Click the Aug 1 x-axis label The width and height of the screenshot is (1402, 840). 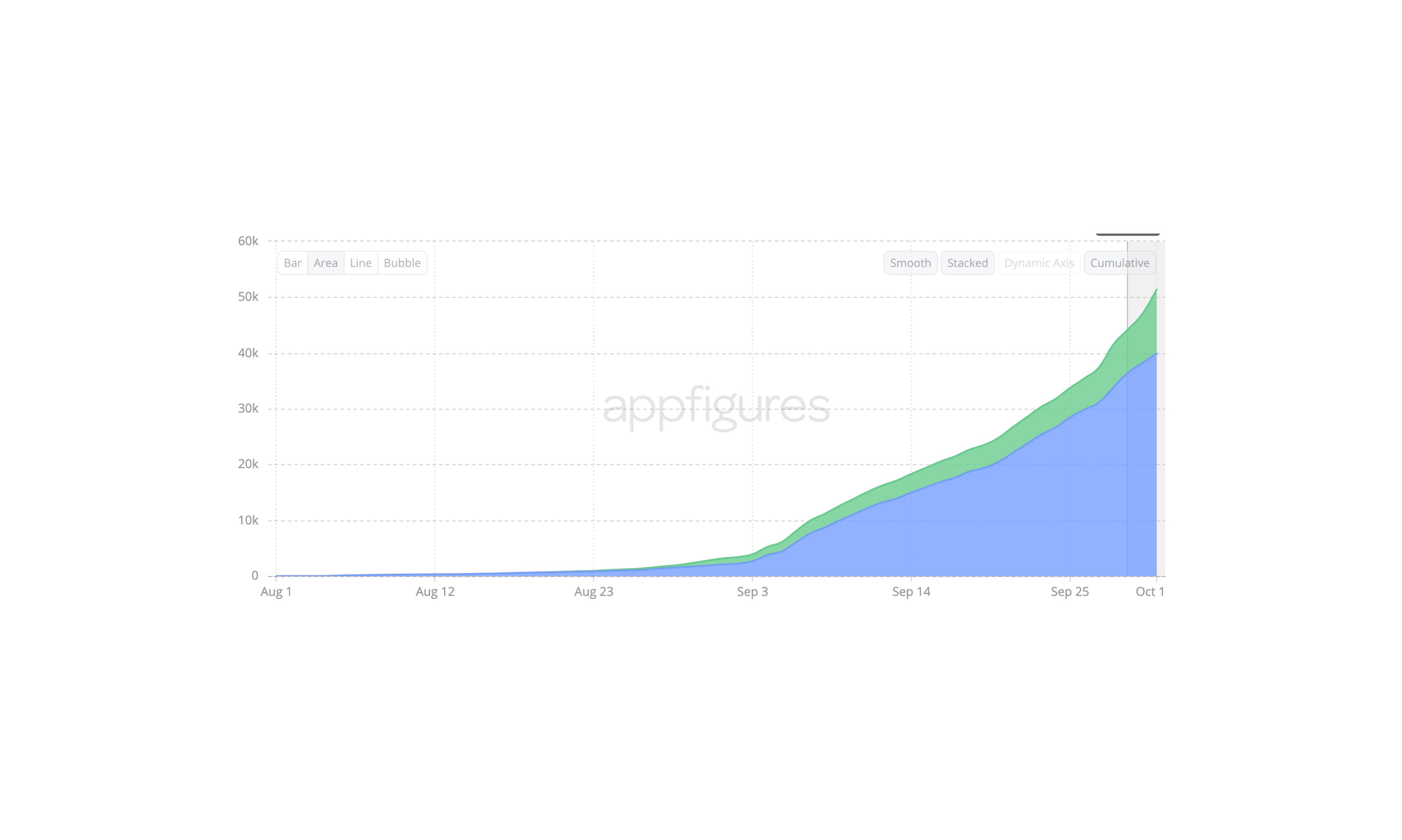[276, 592]
